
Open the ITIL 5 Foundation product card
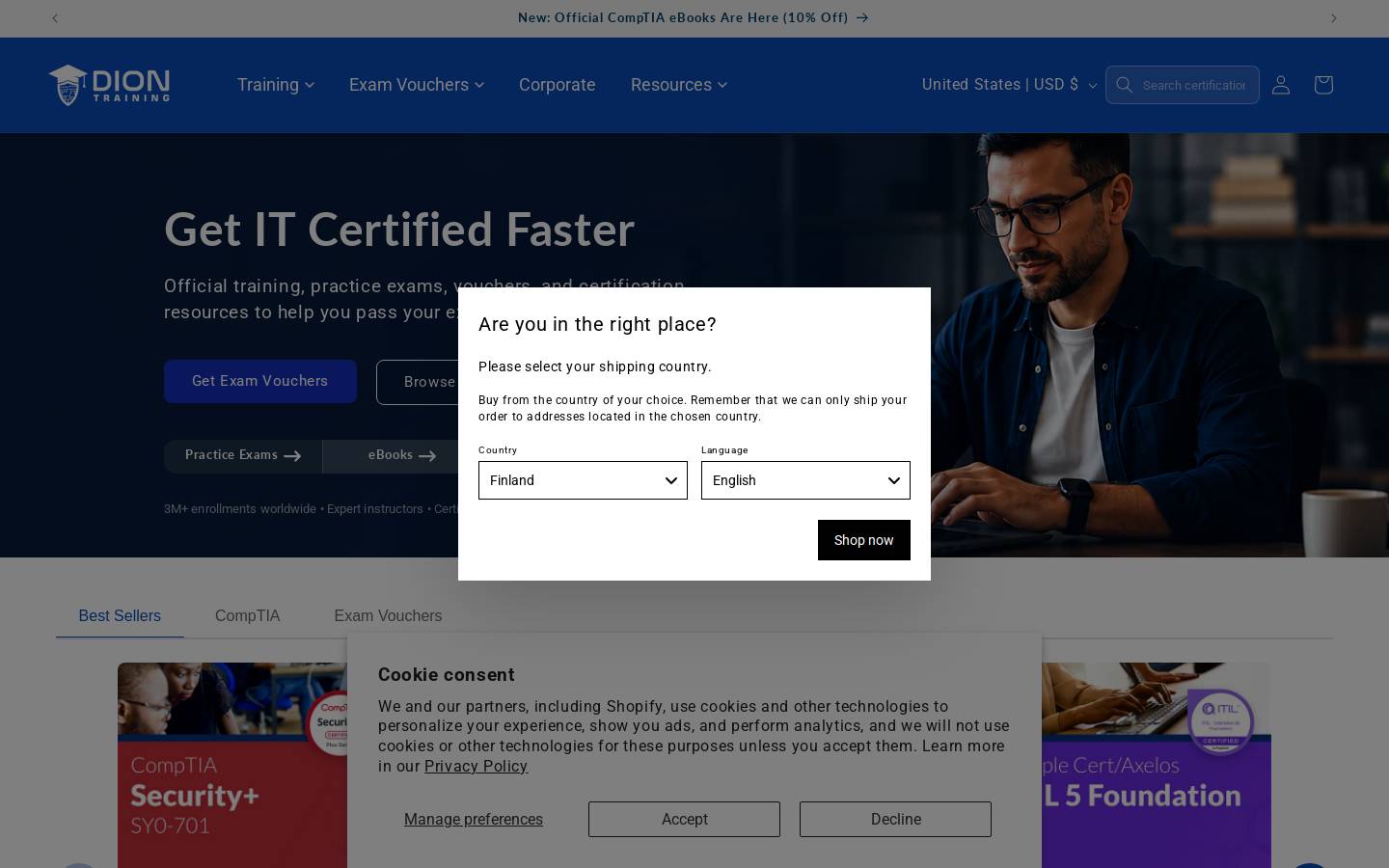pyautogui.click(x=1157, y=765)
